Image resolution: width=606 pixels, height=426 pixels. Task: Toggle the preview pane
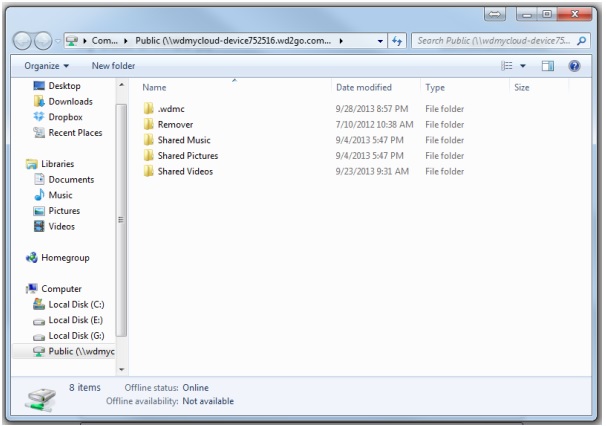coord(548,66)
